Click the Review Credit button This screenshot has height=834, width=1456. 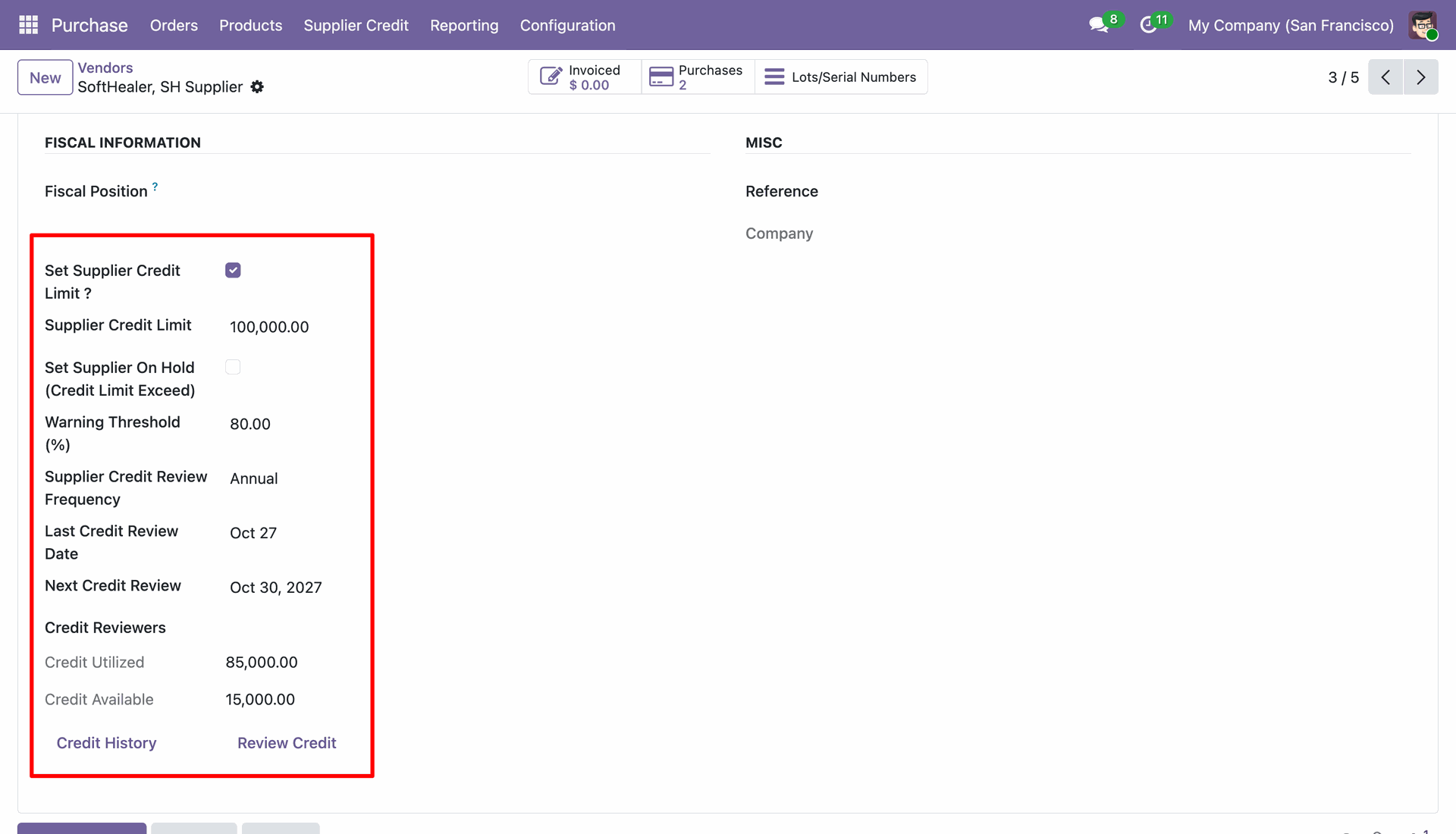tap(287, 743)
